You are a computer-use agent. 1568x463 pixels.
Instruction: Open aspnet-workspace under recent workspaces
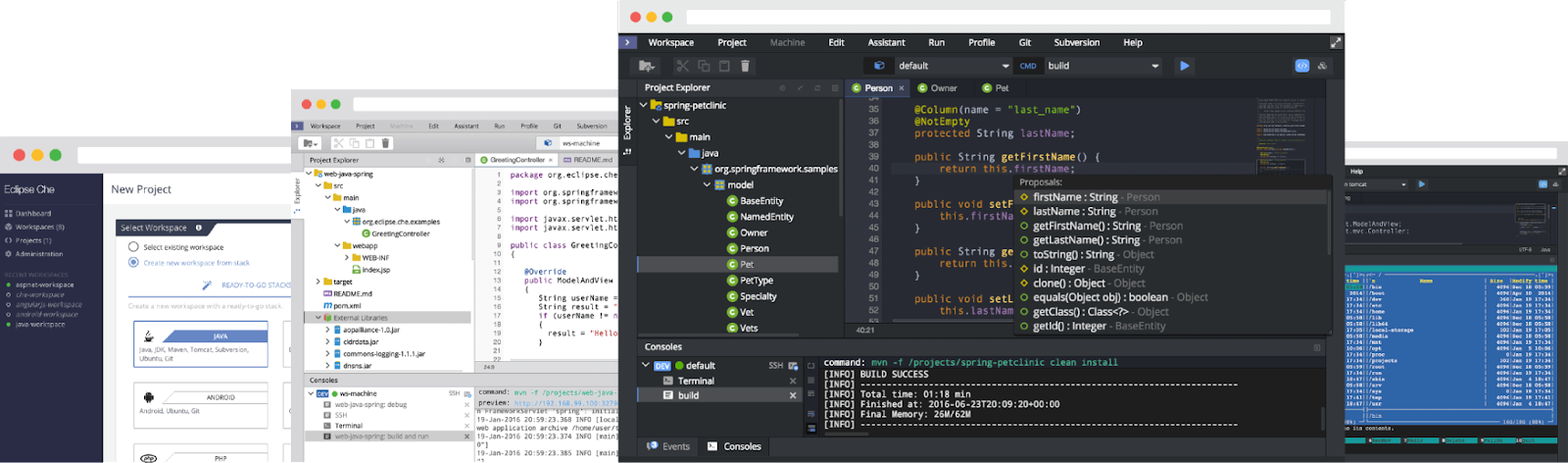coord(44,285)
